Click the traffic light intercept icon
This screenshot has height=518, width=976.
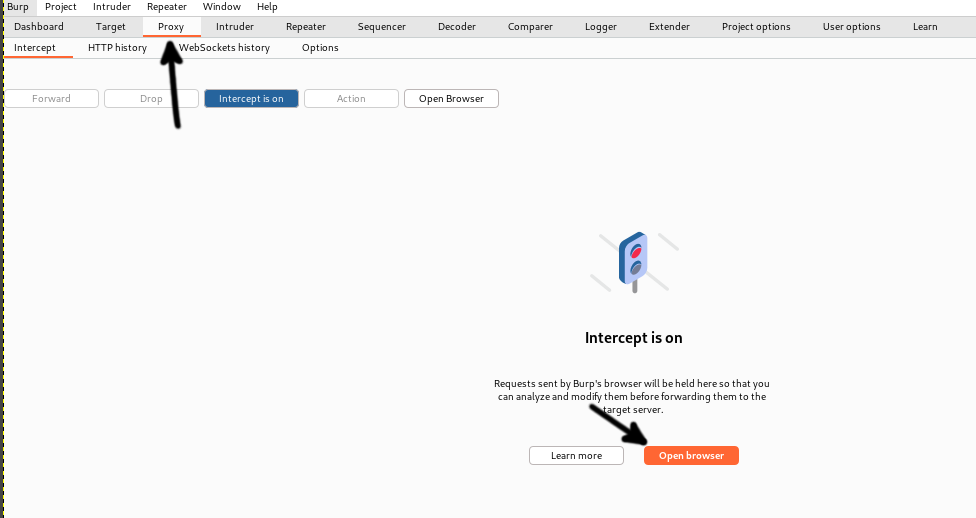coord(634,262)
